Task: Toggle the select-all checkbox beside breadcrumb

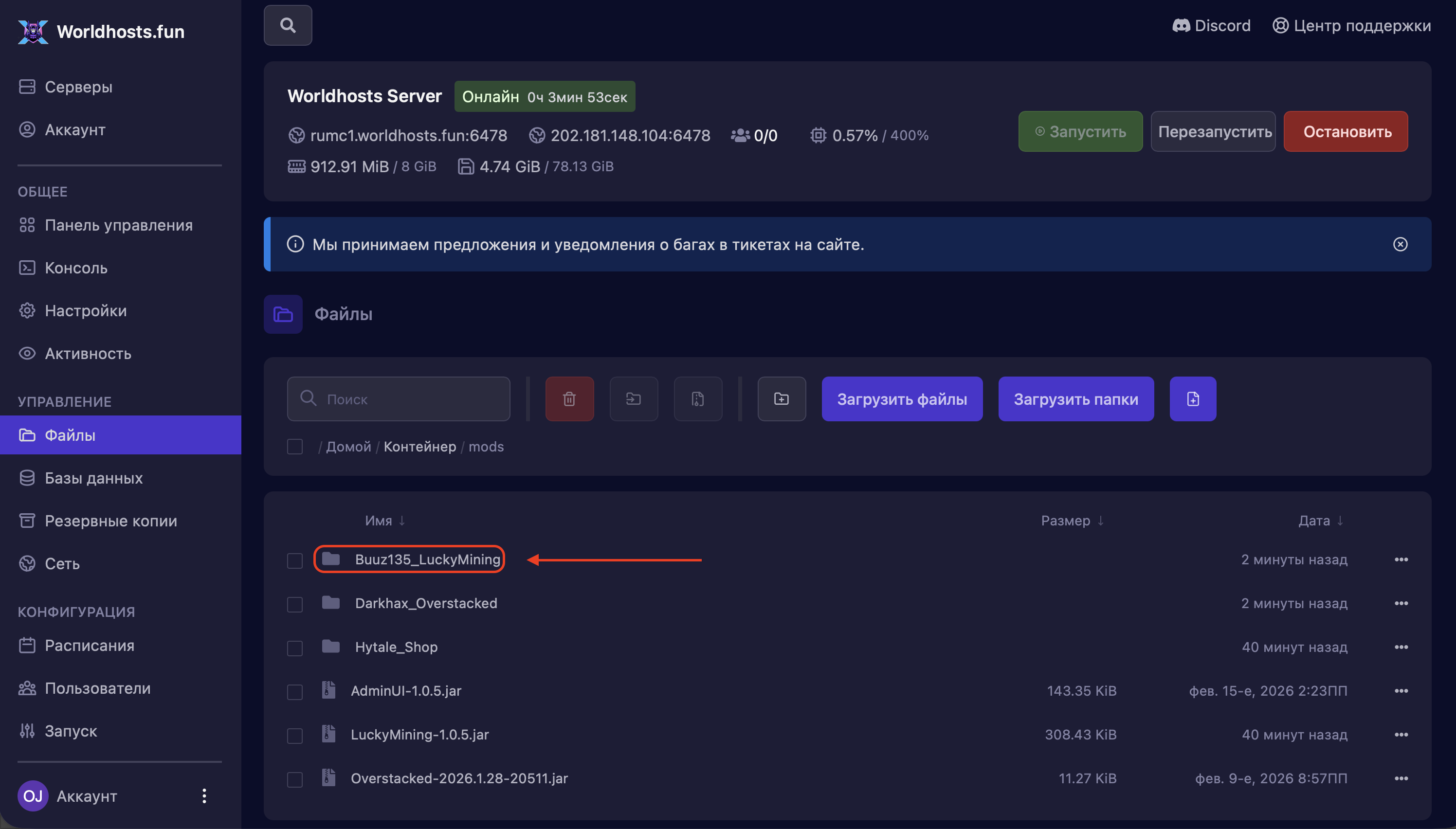Action: (x=294, y=447)
